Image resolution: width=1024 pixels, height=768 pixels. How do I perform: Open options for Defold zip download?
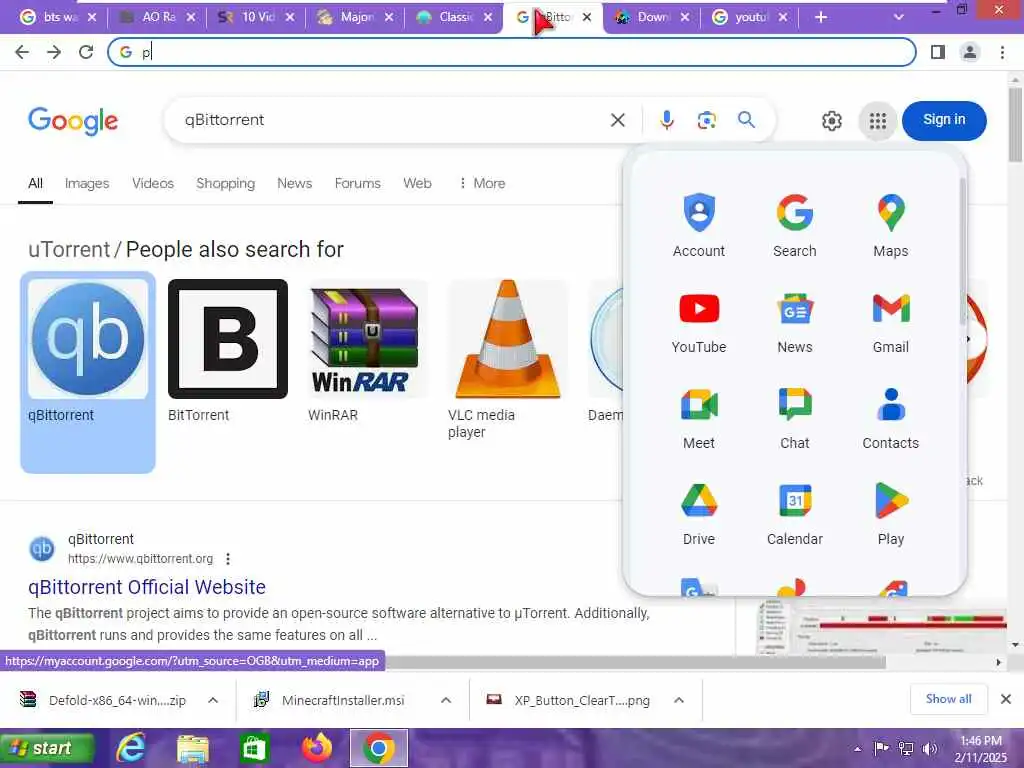click(213, 700)
